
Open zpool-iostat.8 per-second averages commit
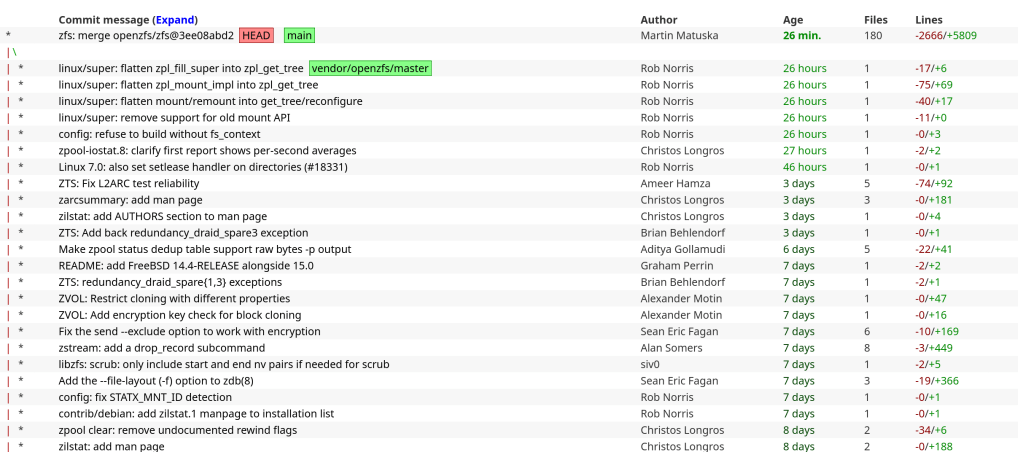click(x=207, y=151)
